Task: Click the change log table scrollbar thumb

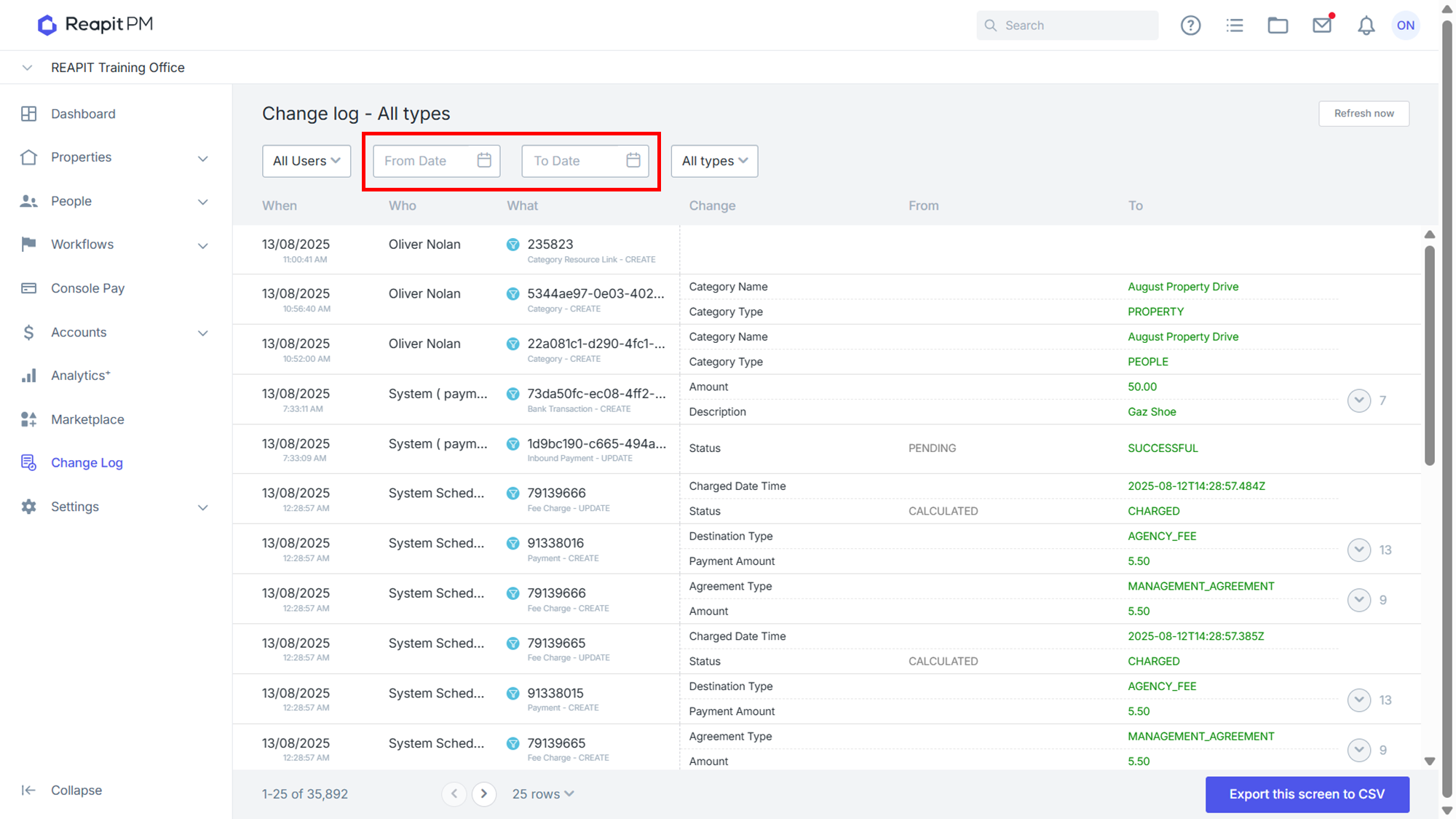Action: 1430,355
